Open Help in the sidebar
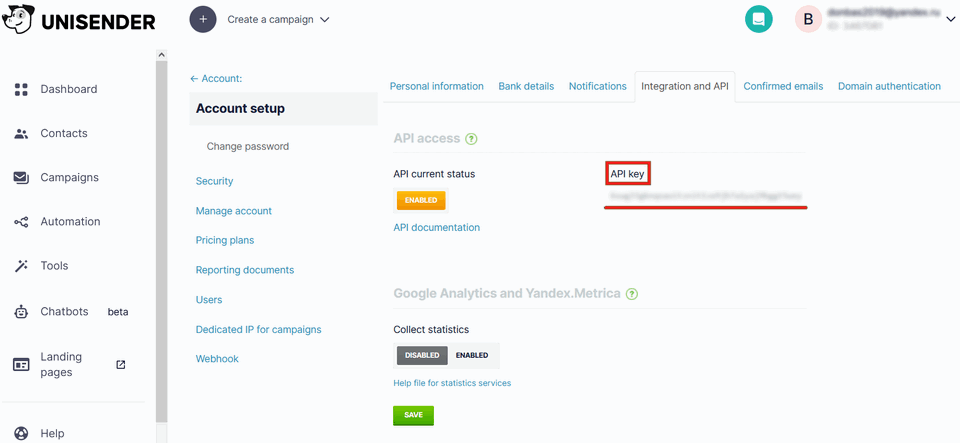 (x=52, y=434)
